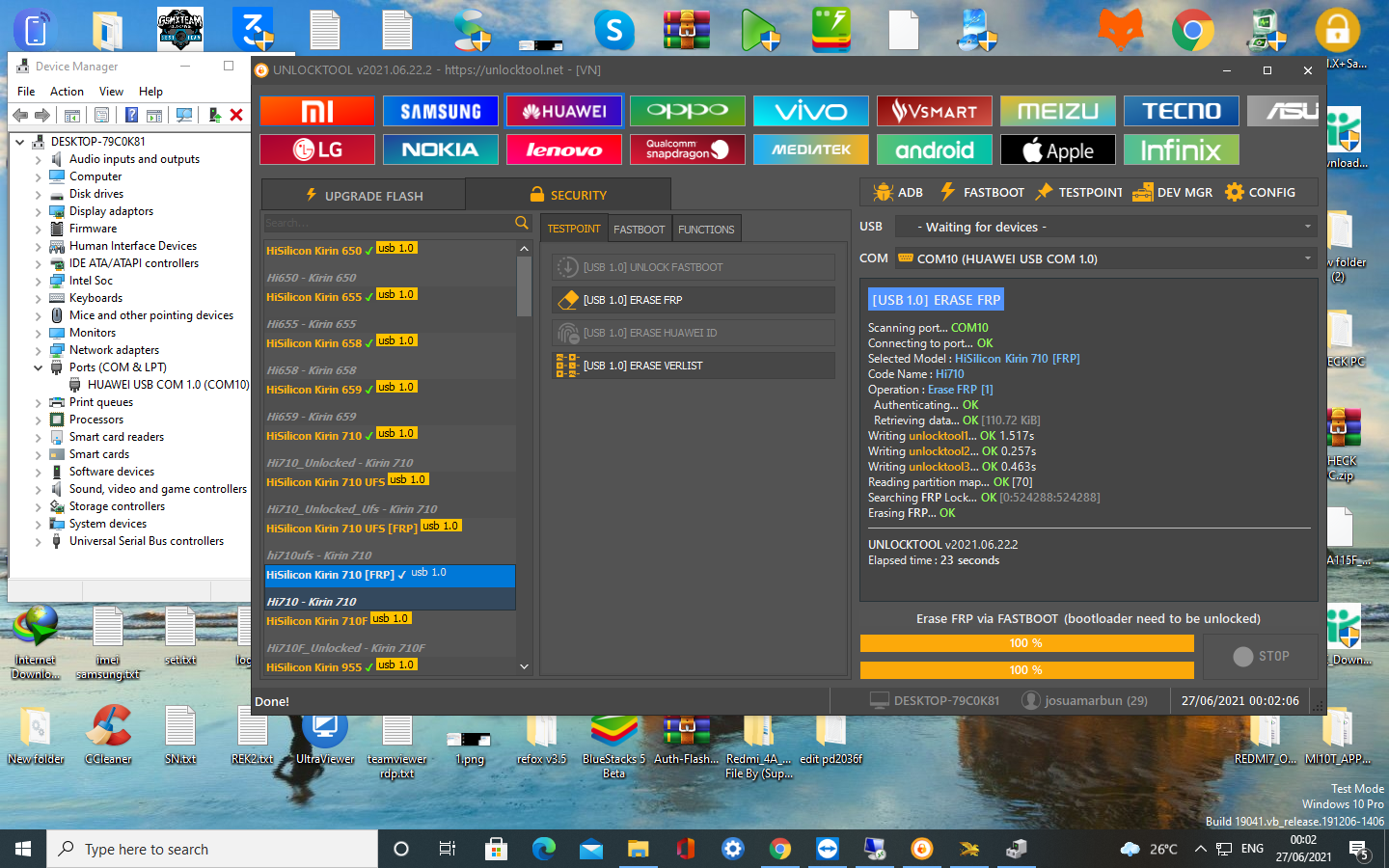Click red X uninstall device toolbar icon
This screenshot has height=868, width=1389.
click(x=236, y=115)
